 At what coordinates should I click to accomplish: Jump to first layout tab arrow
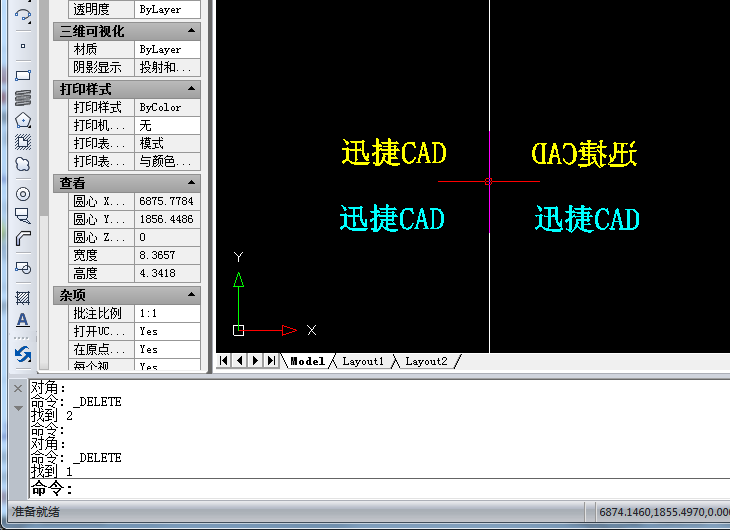click(x=224, y=360)
